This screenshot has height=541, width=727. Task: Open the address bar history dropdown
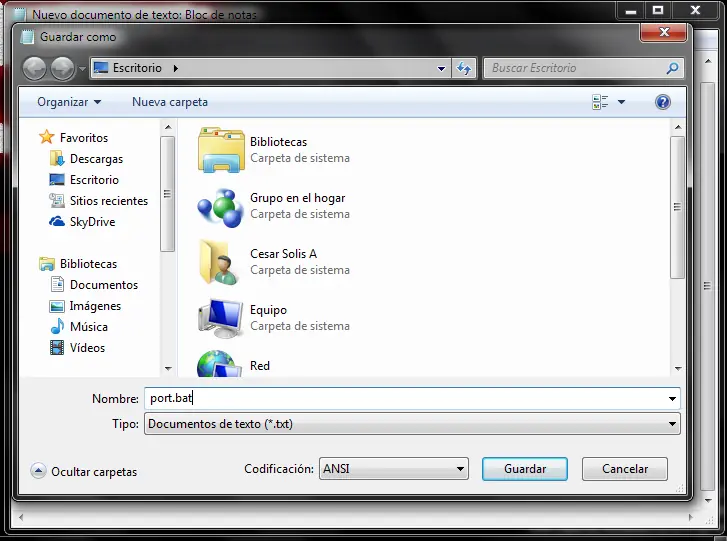tap(441, 69)
